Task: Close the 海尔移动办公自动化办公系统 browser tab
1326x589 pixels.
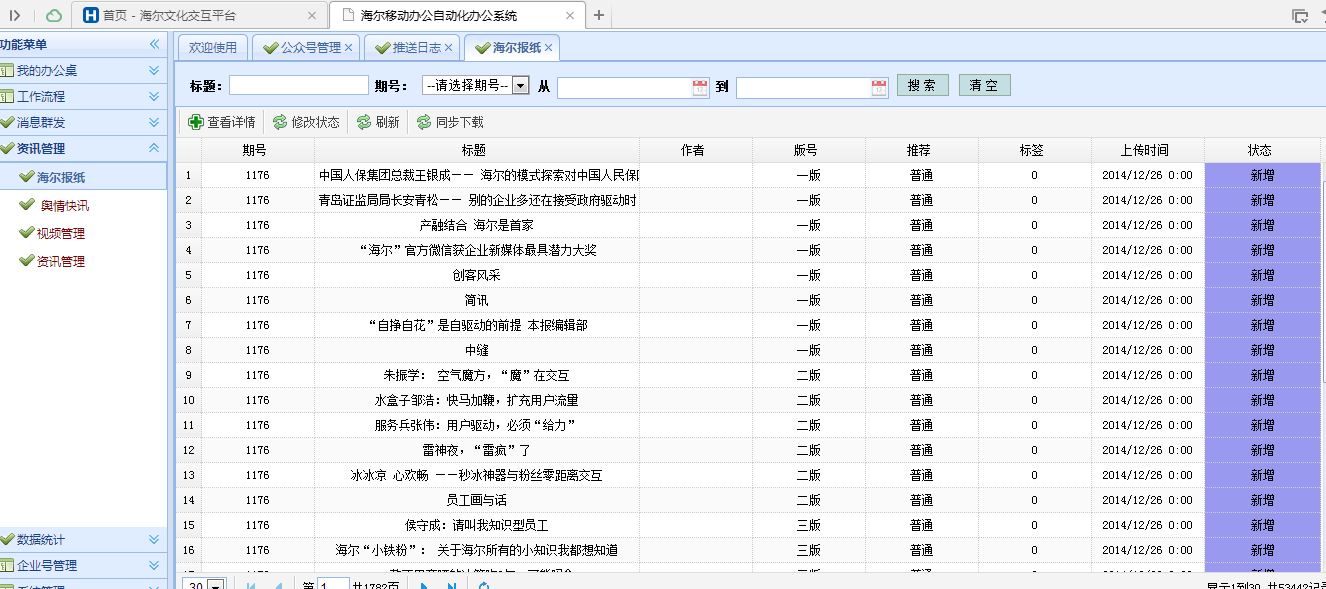Action: [x=570, y=15]
